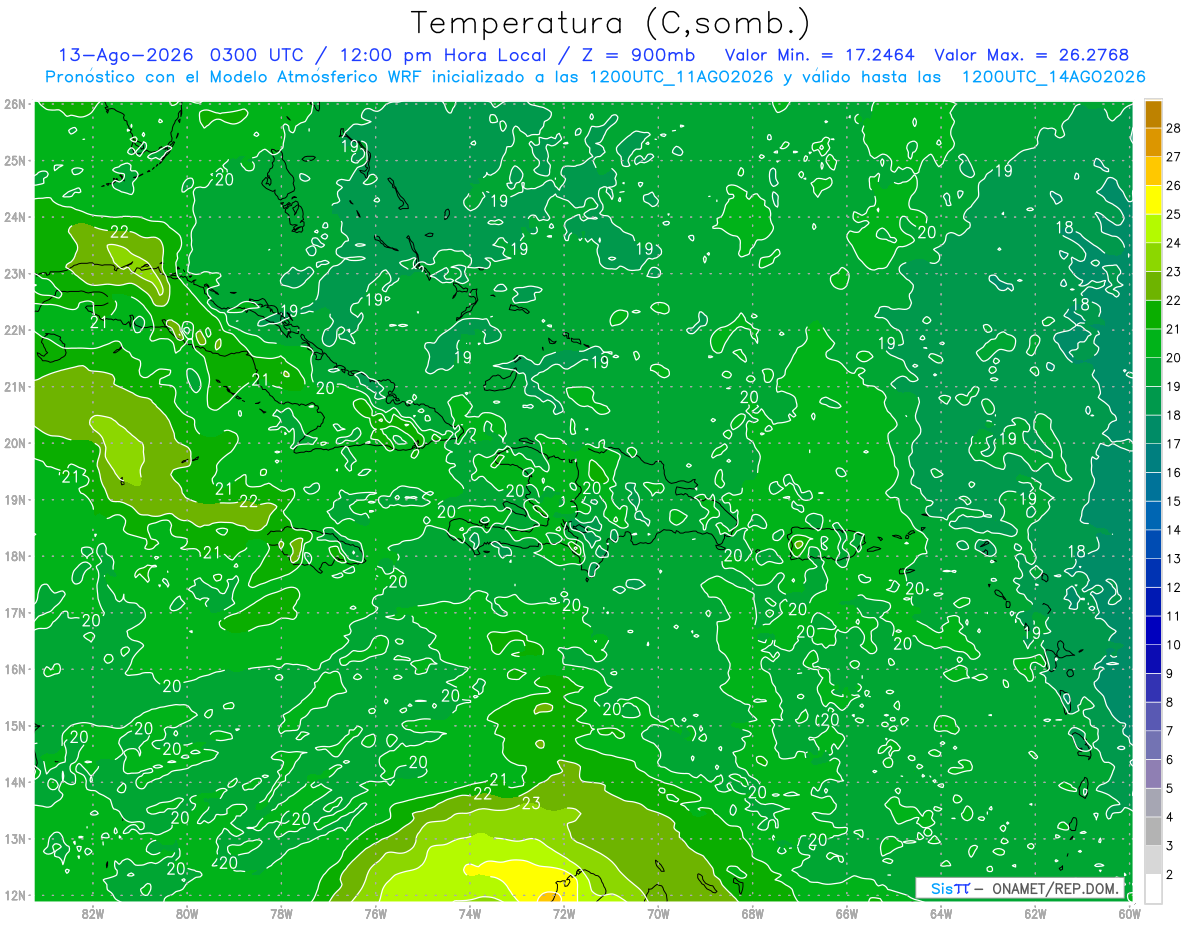Click the colorbar label "16"
The image size is (1200, 927).
click(x=1174, y=472)
